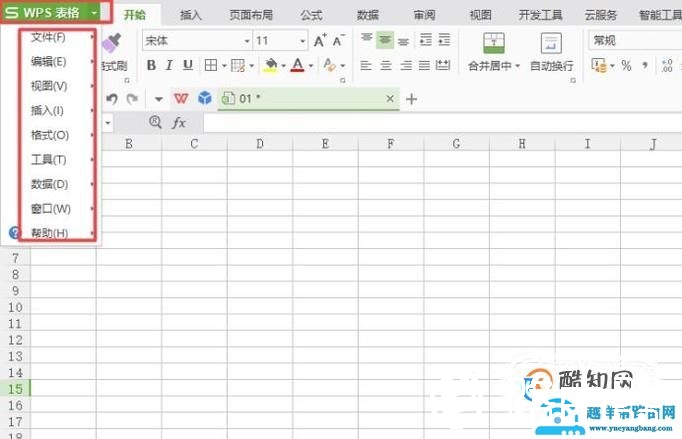The image size is (682, 439).
Task: Close the 01 document tab
Action: click(x=390, y=99)
